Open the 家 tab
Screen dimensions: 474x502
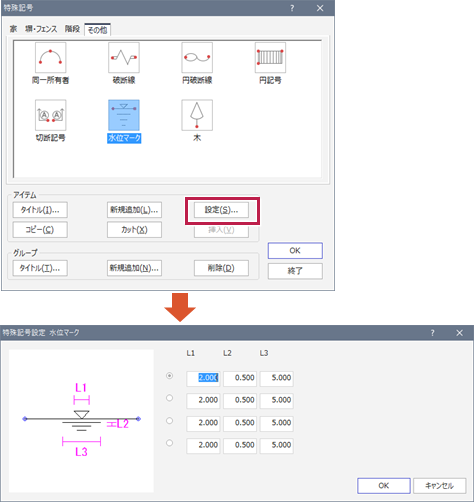(x=13, y=29)
